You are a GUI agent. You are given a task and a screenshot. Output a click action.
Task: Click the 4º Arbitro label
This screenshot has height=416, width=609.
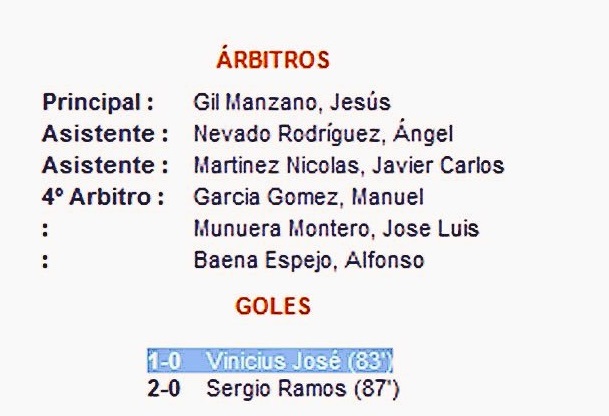coord(103,197)
